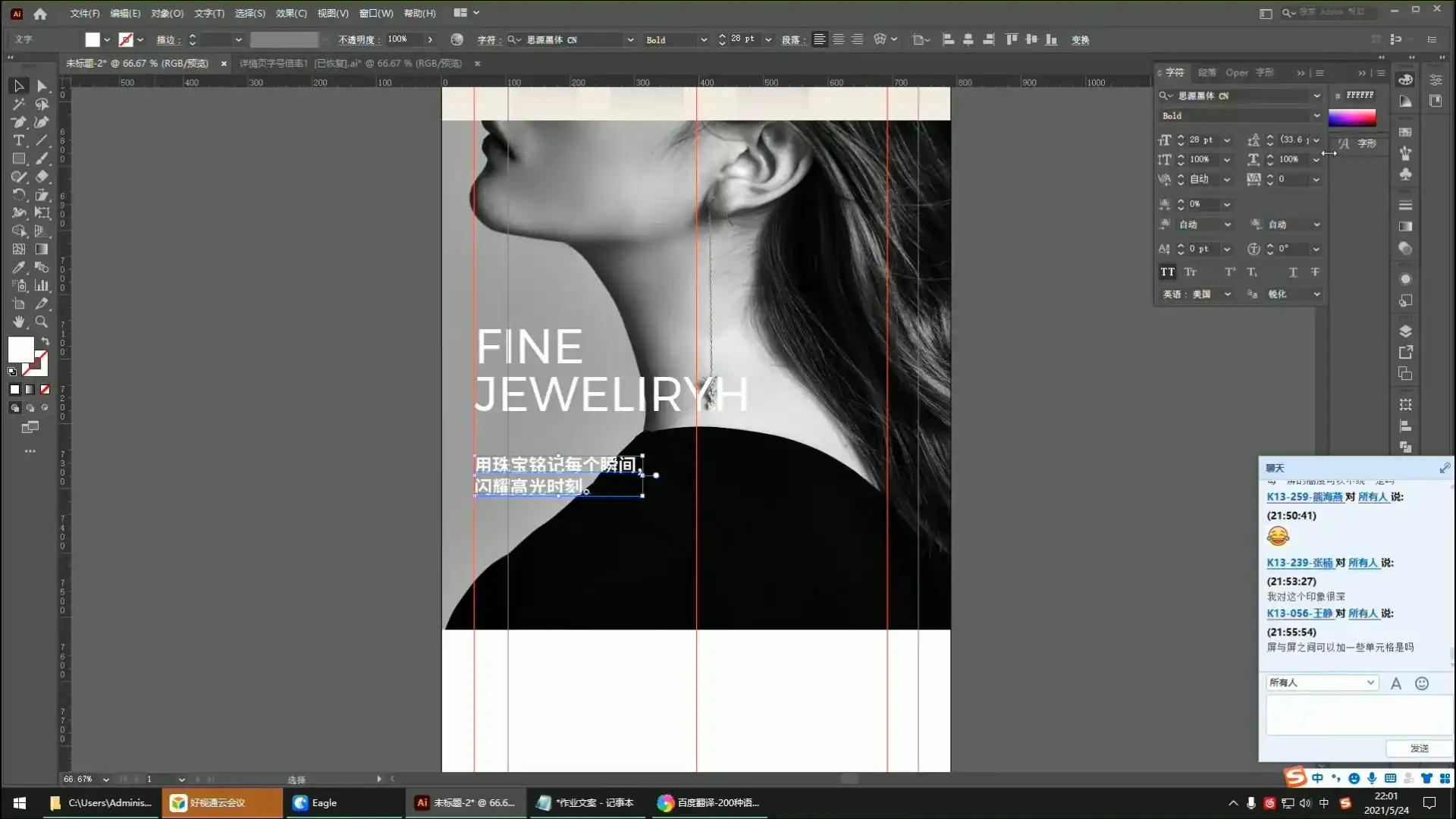
Task: Pick the Eyedropper tool
Action: 18,268
